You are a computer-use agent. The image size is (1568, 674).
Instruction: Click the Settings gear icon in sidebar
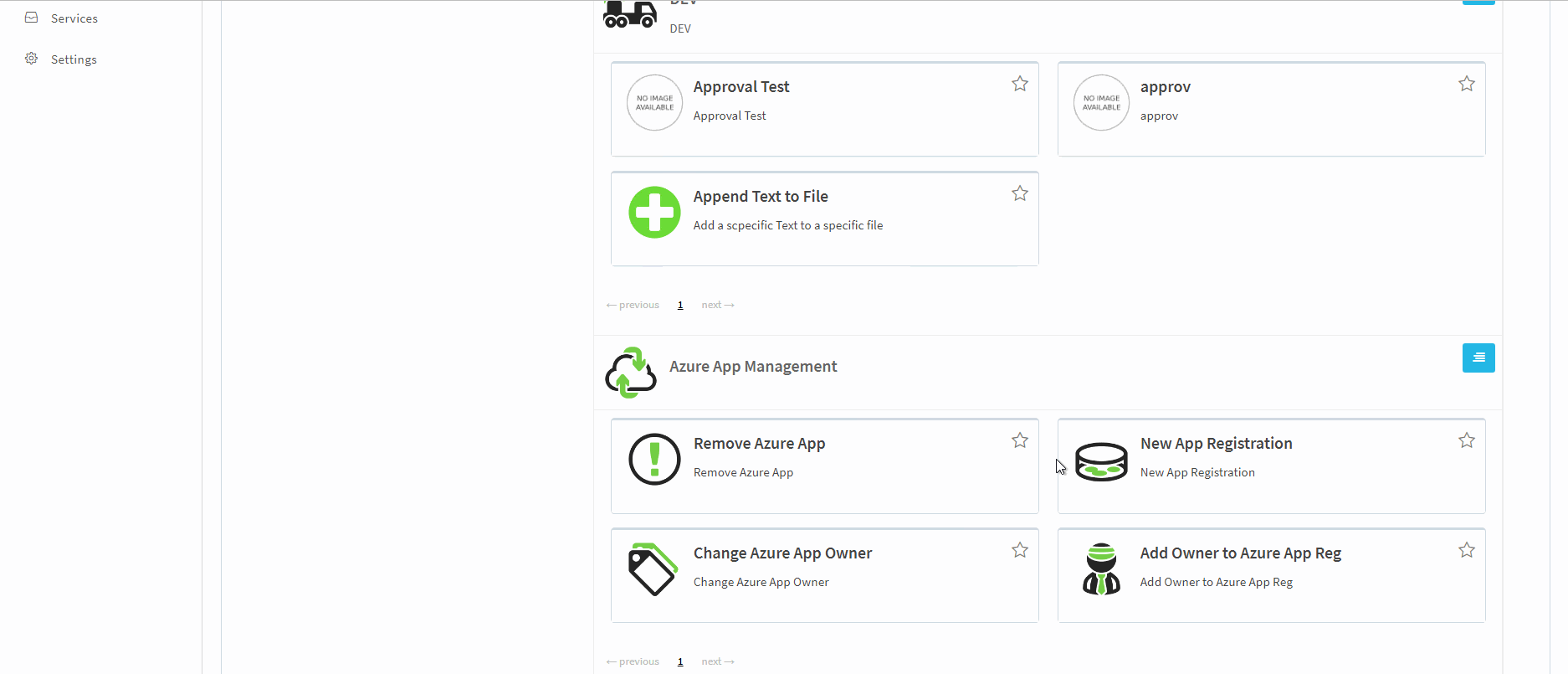pyautogui.click(x=32, y=59)
